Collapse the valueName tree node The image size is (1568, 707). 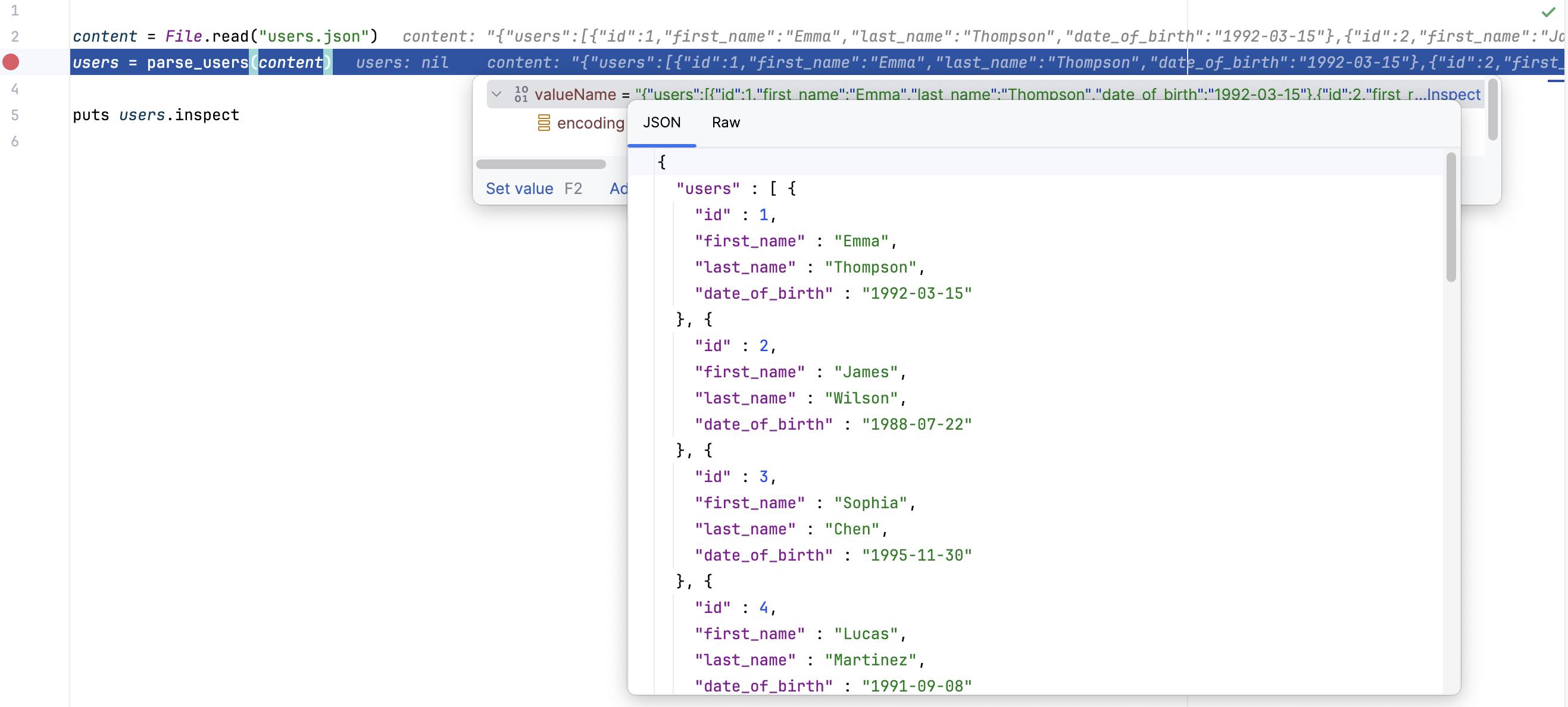pos(496,94)
